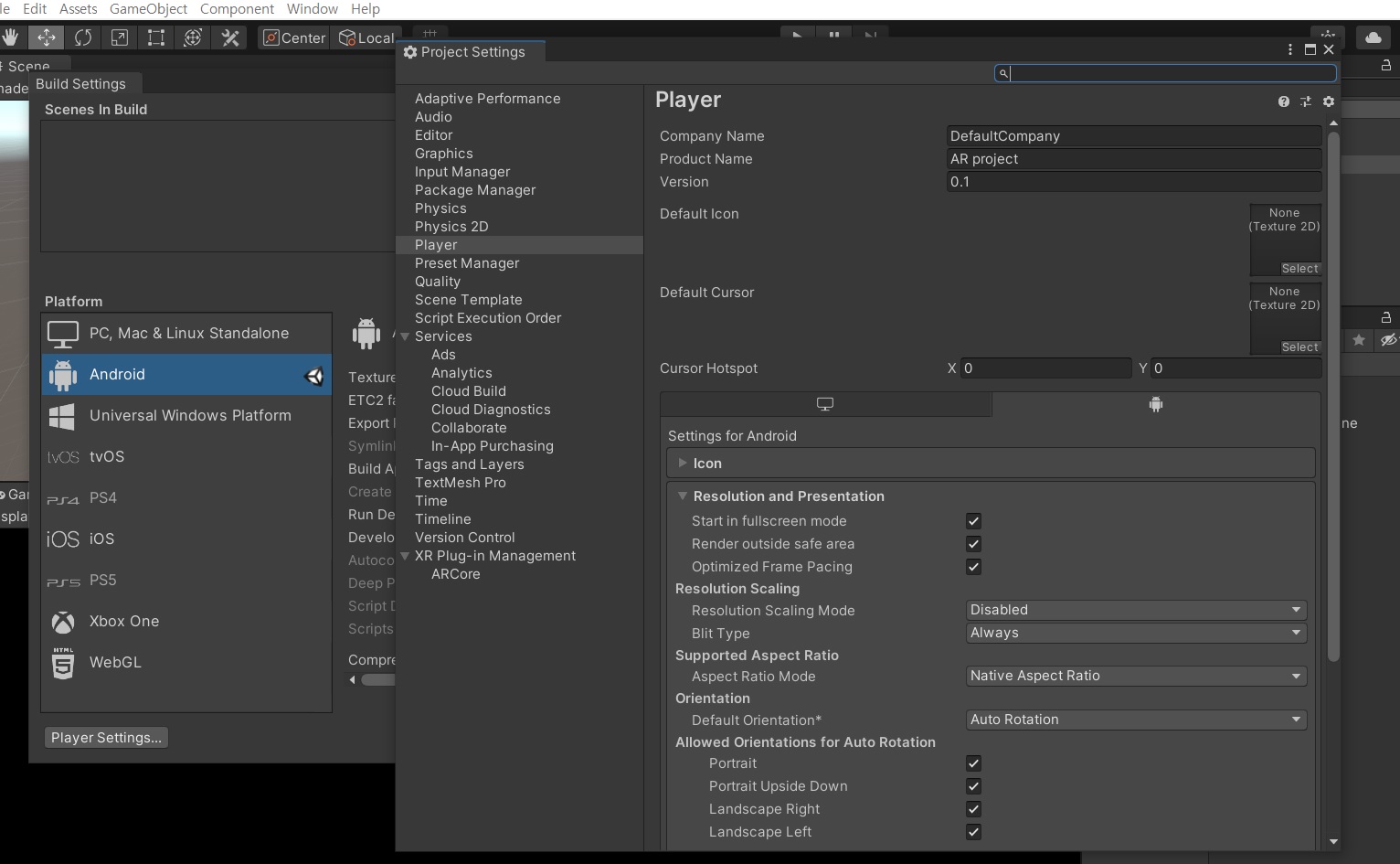Open the Window menu
Viewport: 1400px width, 864px height.
pos(313,9)
